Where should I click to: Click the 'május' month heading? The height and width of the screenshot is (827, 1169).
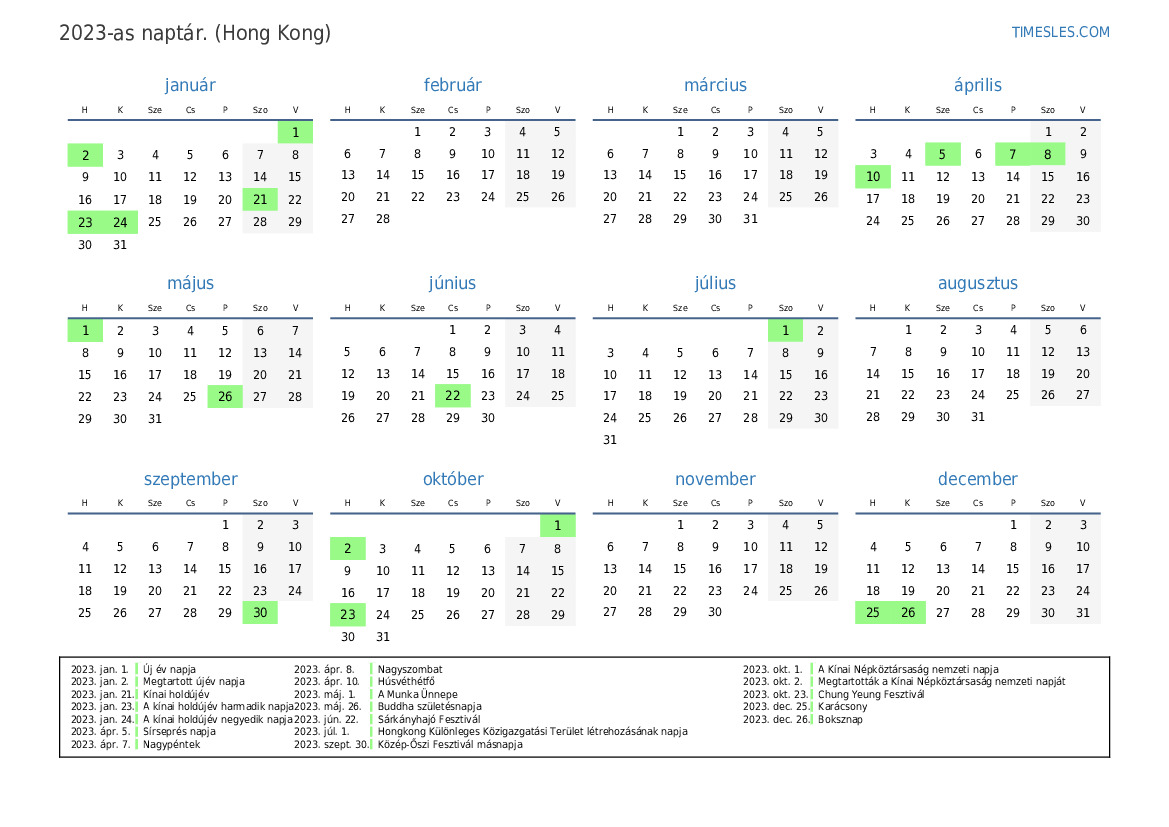pos(190,283)
